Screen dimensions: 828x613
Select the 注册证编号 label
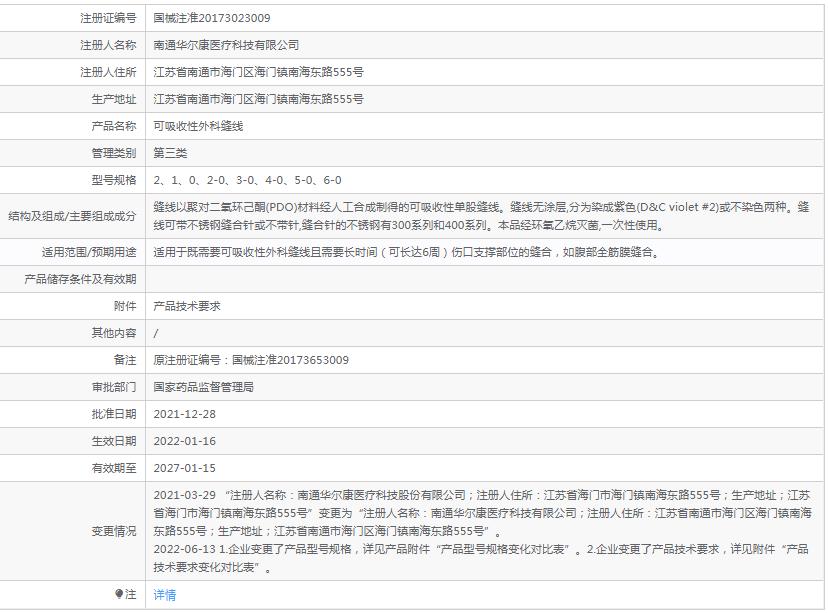(x=108, y=18)
